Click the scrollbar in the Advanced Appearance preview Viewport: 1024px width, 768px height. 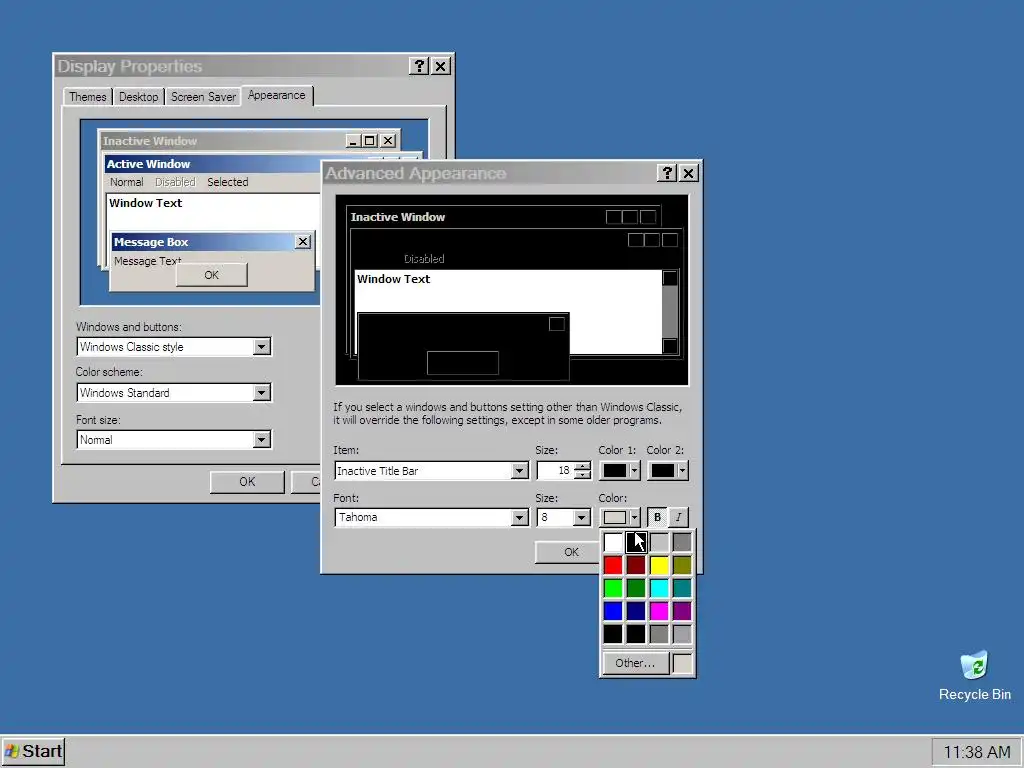click(x=670, y=312)
